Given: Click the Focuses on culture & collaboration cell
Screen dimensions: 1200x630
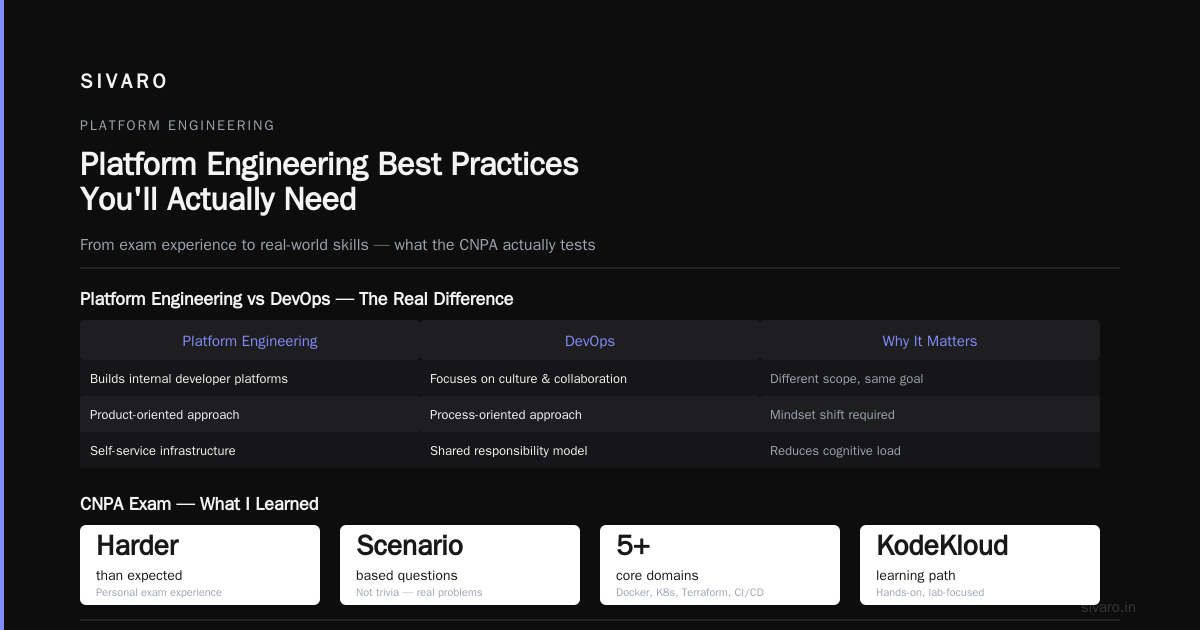Looking at the screenshot, I should (590, 379).
